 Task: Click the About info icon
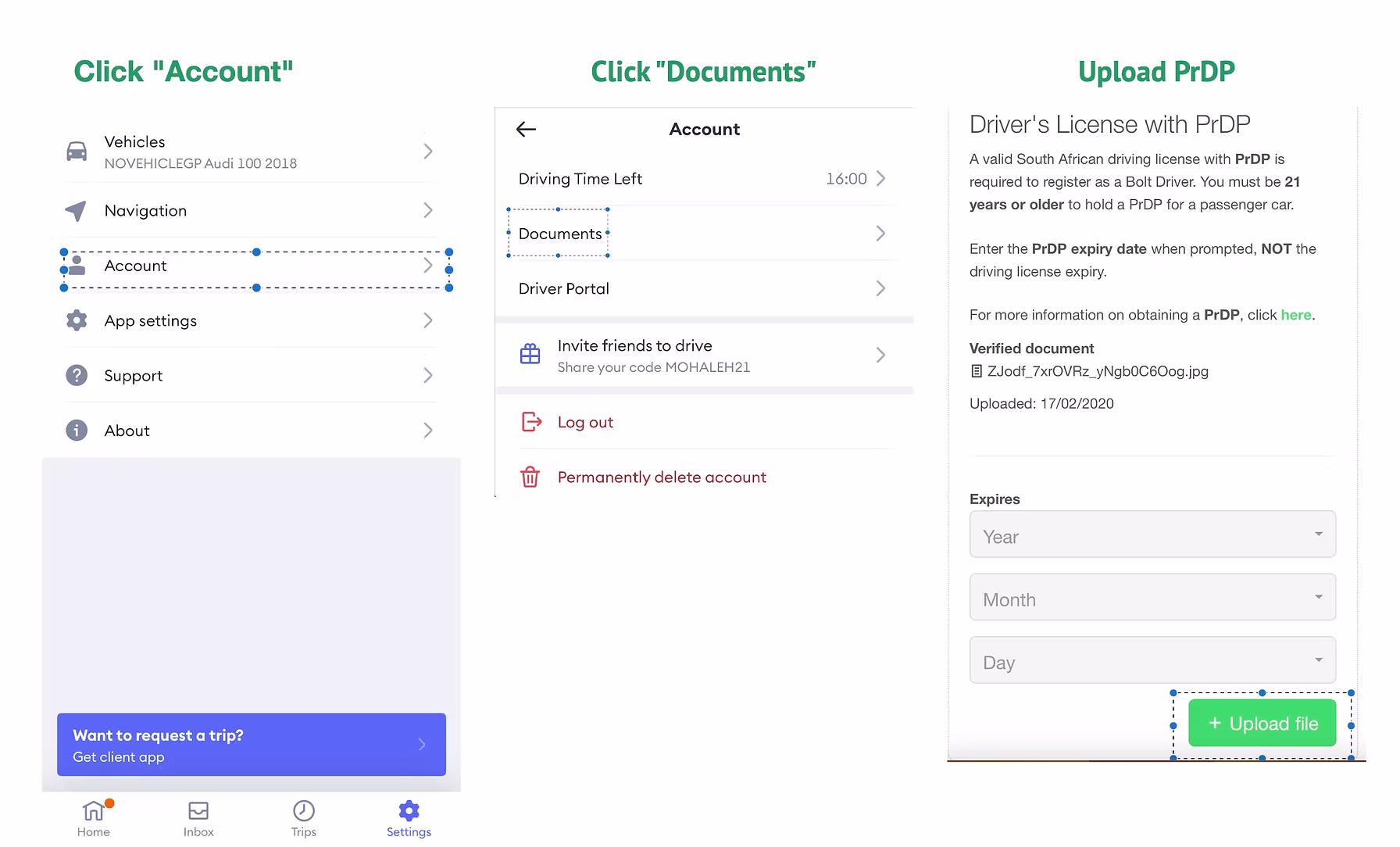tap(77, 431)
